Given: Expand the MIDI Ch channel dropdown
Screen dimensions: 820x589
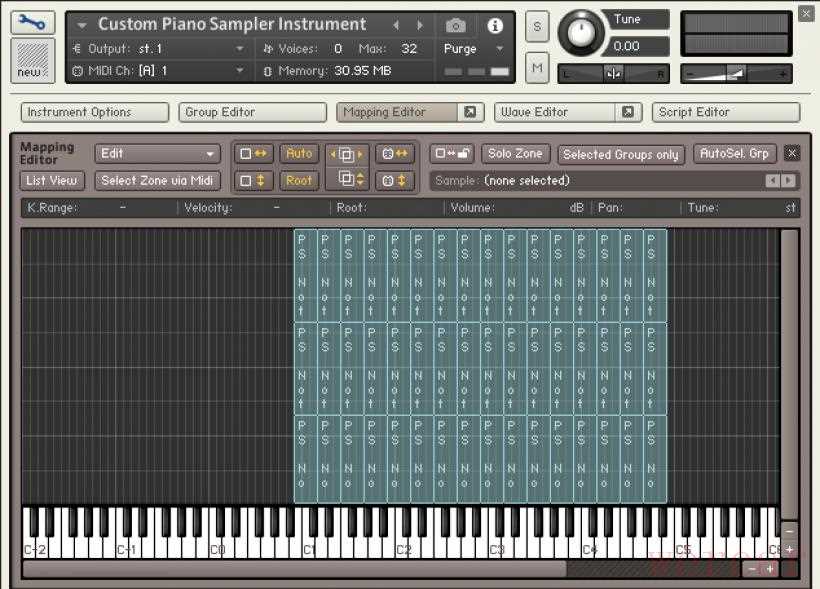Looking at the screenshot, I should (x=239, y=71).
